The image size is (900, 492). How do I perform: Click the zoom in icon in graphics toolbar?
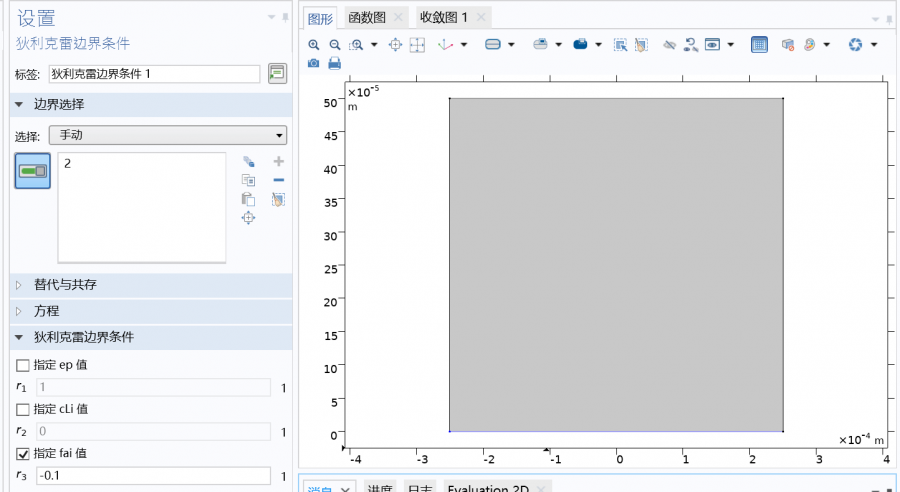[314, 45]
